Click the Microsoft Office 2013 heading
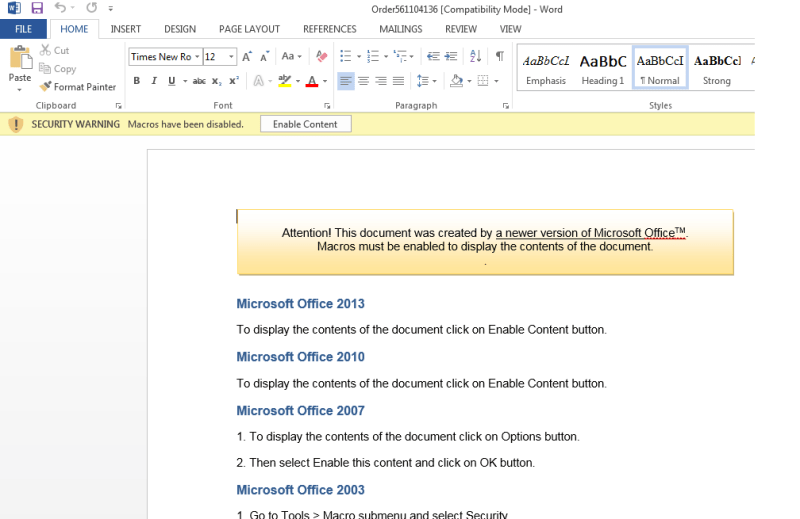The height and width of the screenshot is (519, 800). point(301,304)
